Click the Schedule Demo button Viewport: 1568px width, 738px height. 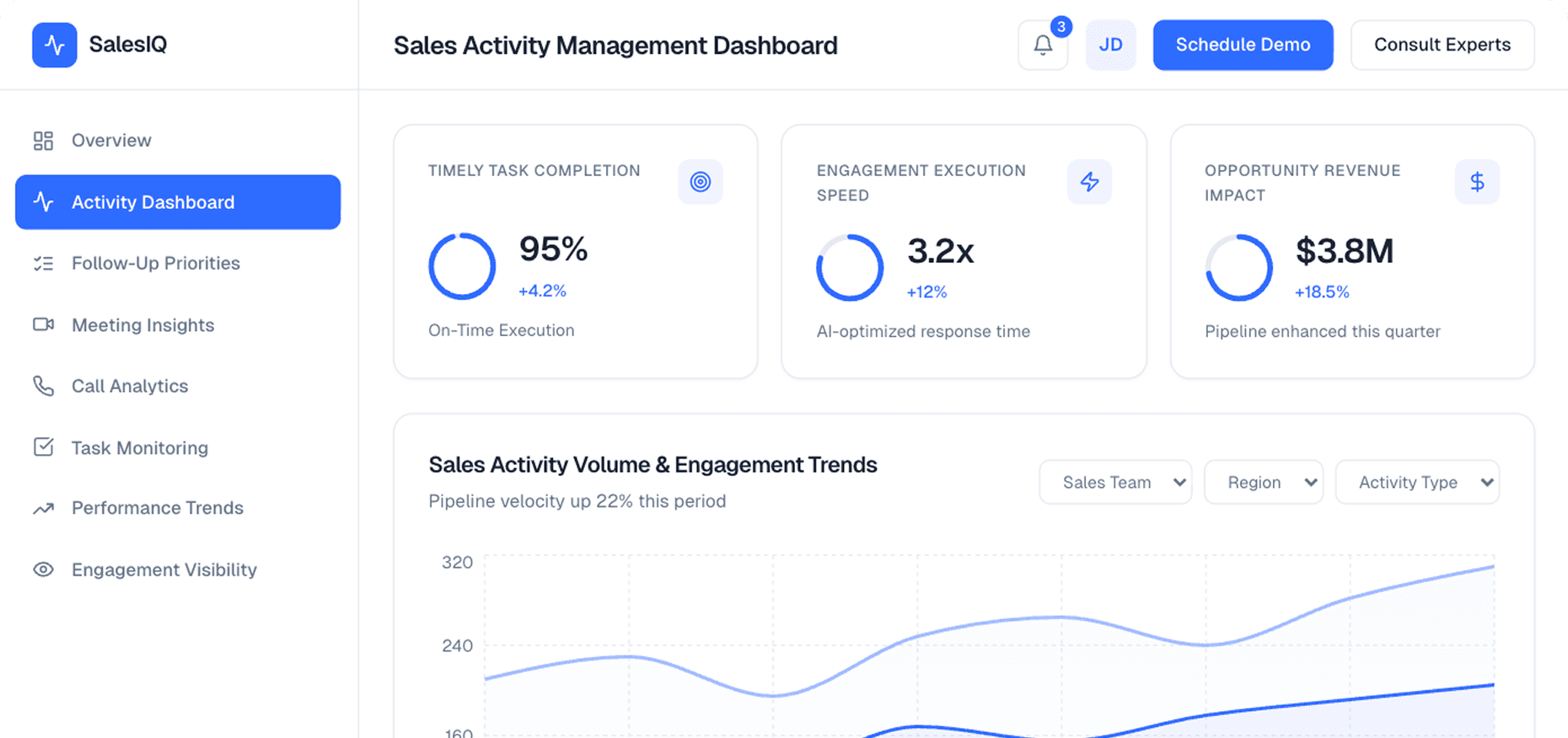click(1243, 45)
